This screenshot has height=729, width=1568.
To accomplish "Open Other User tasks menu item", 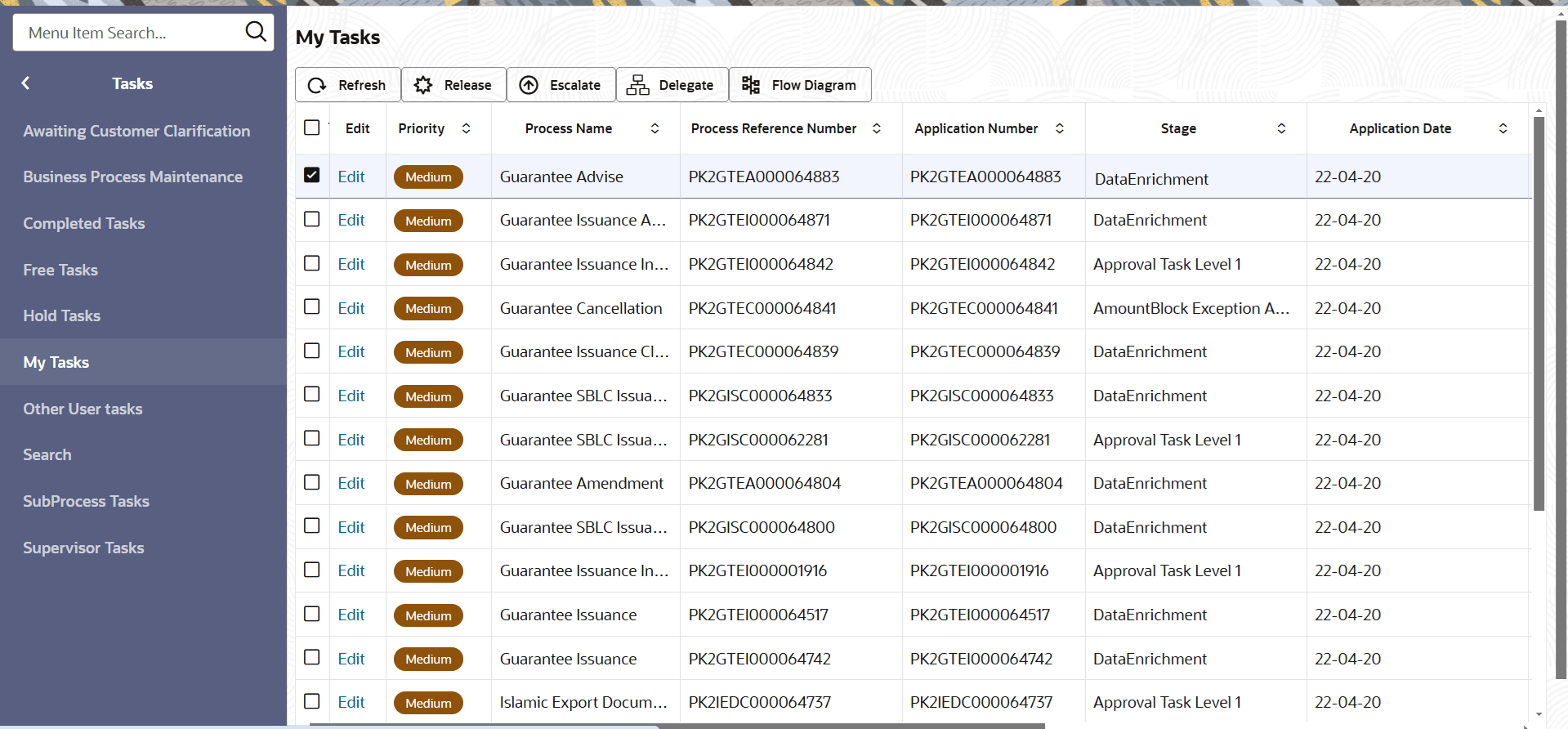I will 83,409.
